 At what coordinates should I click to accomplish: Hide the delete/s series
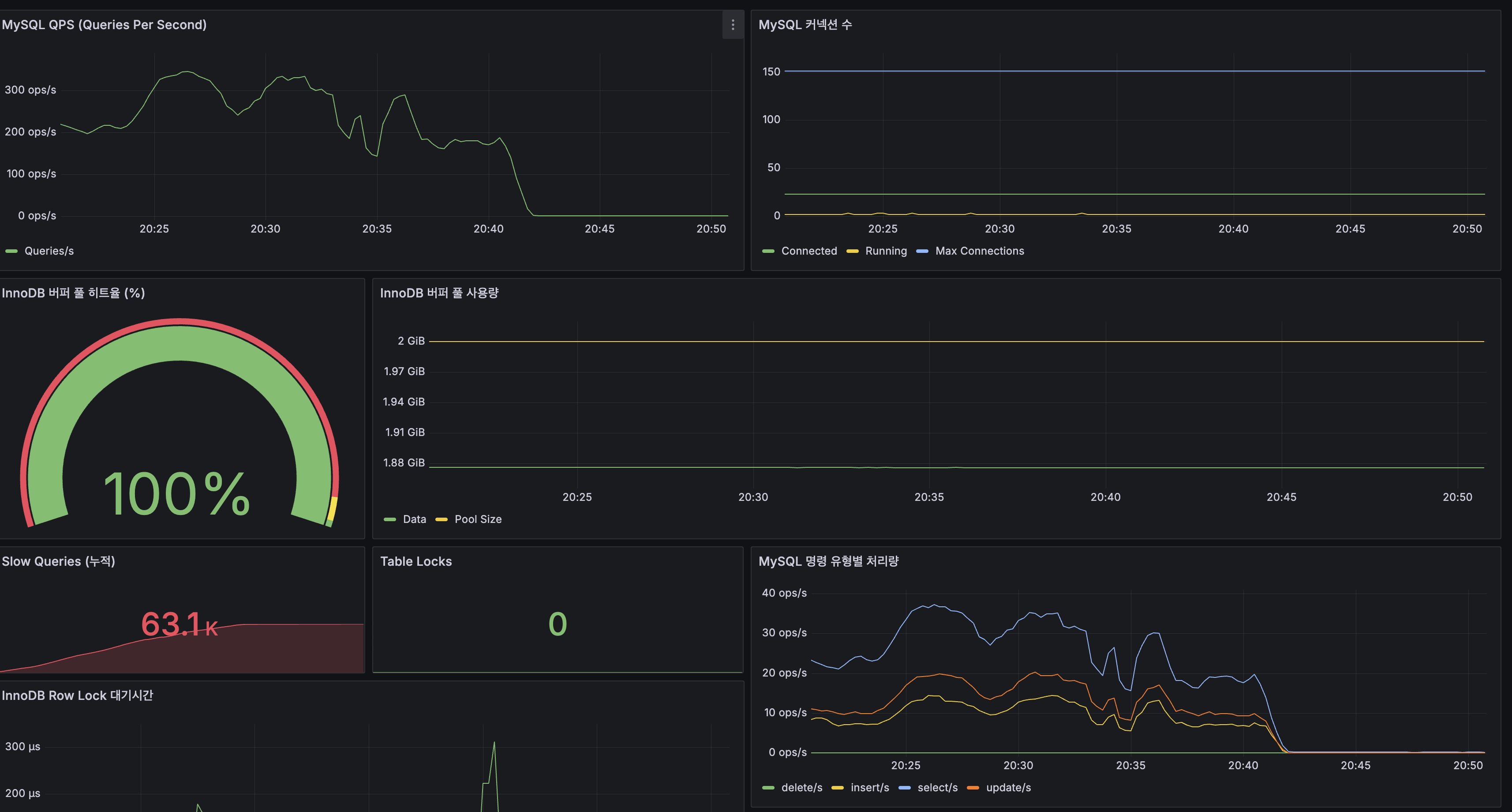(x=802, y=787)
